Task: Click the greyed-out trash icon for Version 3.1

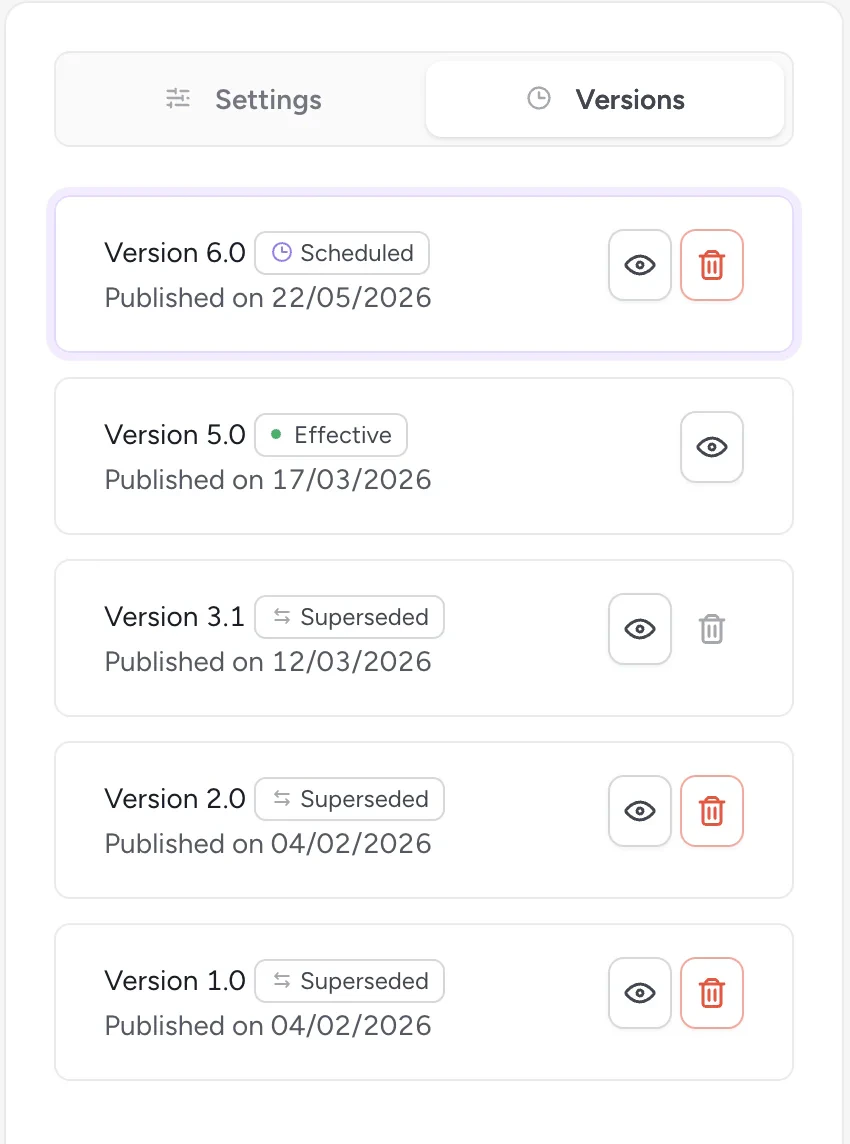Action: pos(712,629)
